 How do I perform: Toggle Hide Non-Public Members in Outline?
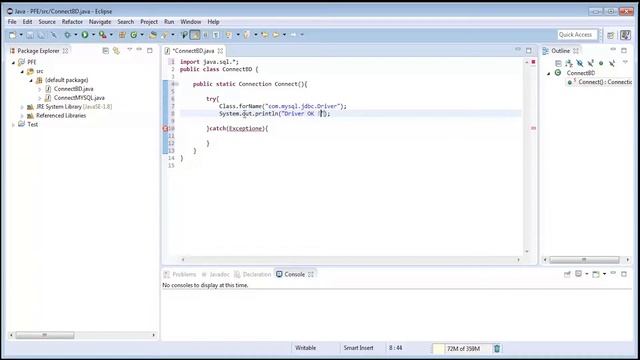pyautogui.click(x=601, y=63)
